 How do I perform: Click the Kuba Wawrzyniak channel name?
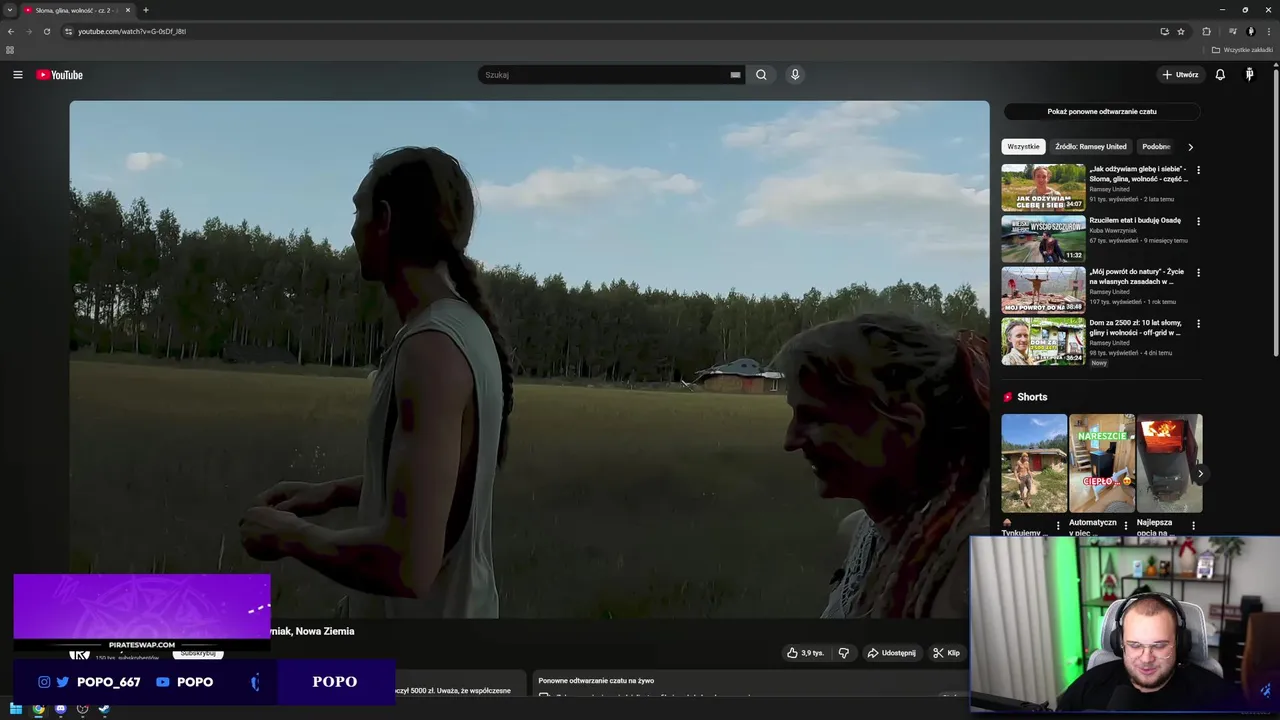pos(1115,231)
